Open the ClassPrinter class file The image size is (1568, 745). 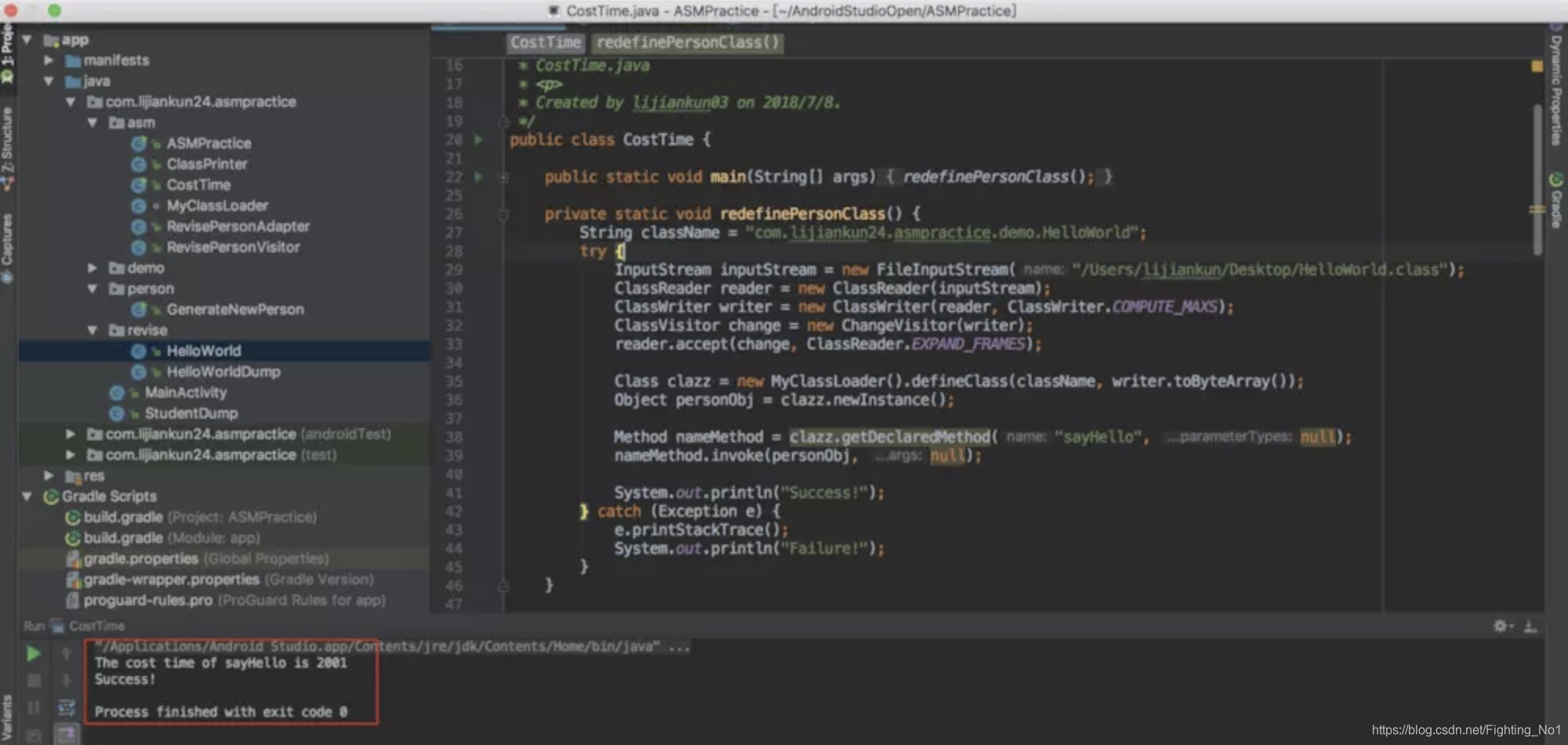[x=206, y=164]
